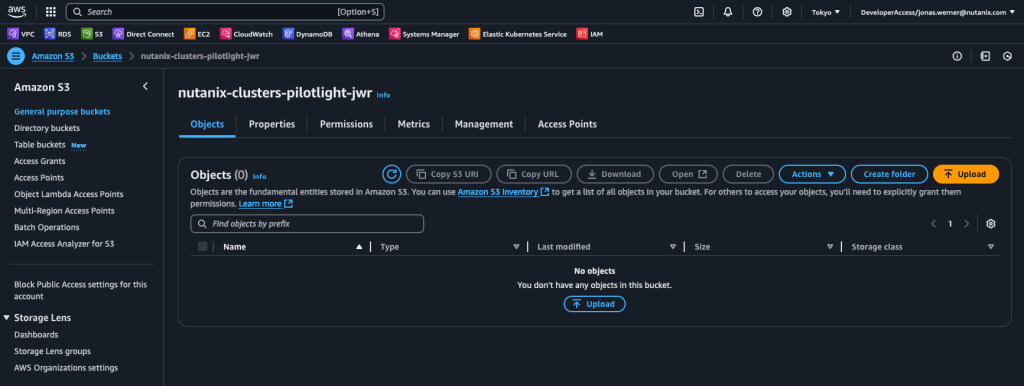
Task: Open the AWS services grid menu
Action: (51, 12)
